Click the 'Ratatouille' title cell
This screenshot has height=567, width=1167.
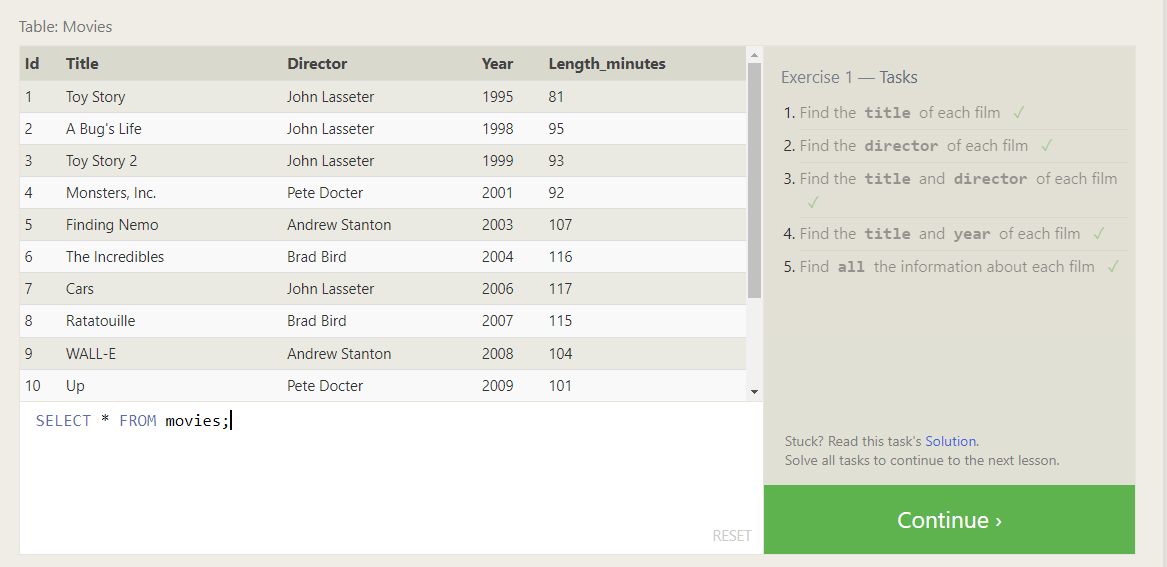point(100,321)
